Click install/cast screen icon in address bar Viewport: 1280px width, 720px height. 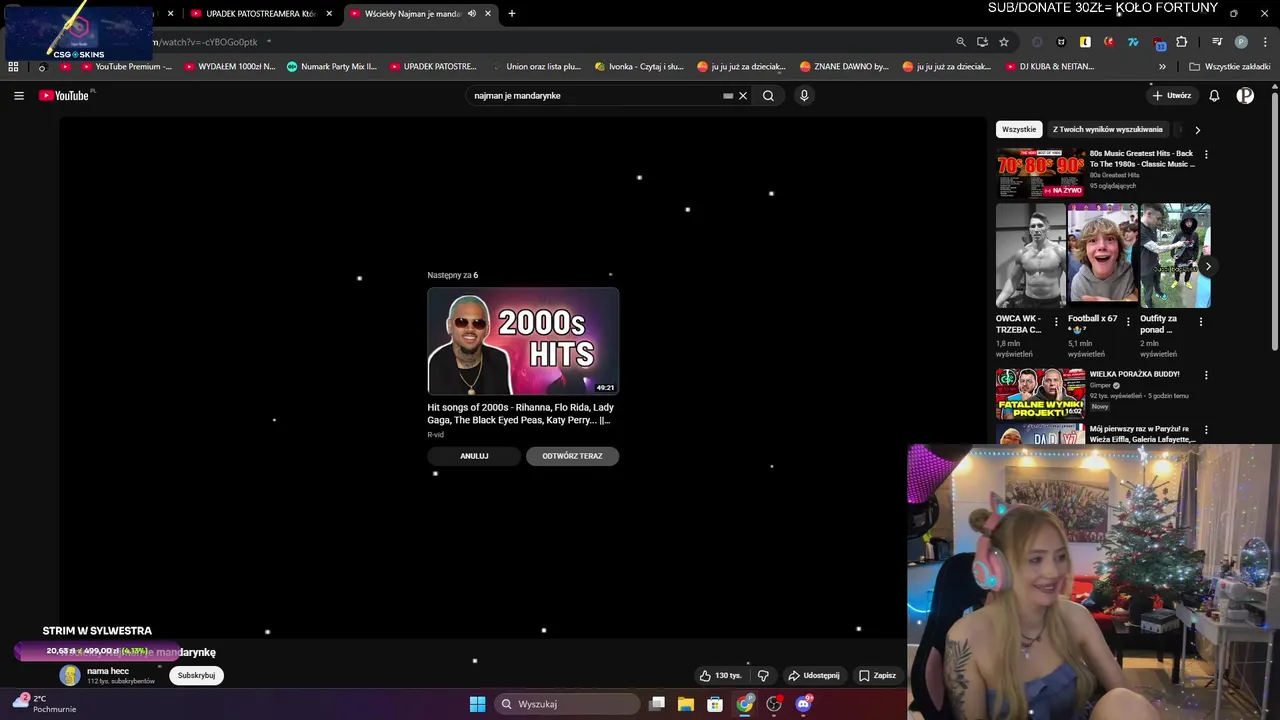coord(982,42)
